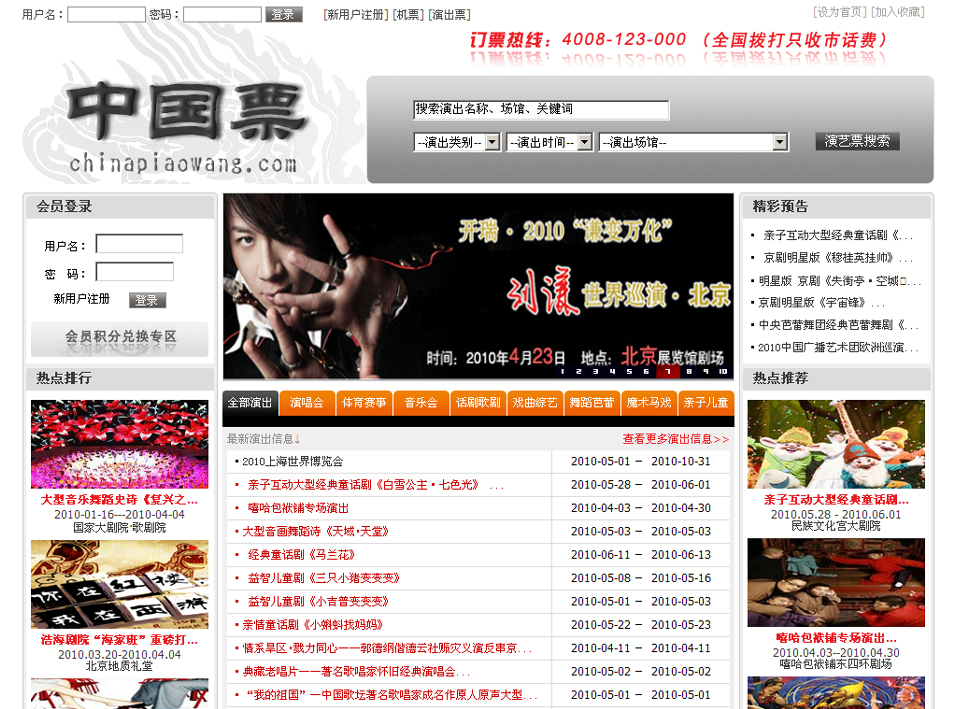Jump to banner slide 1

562,371
